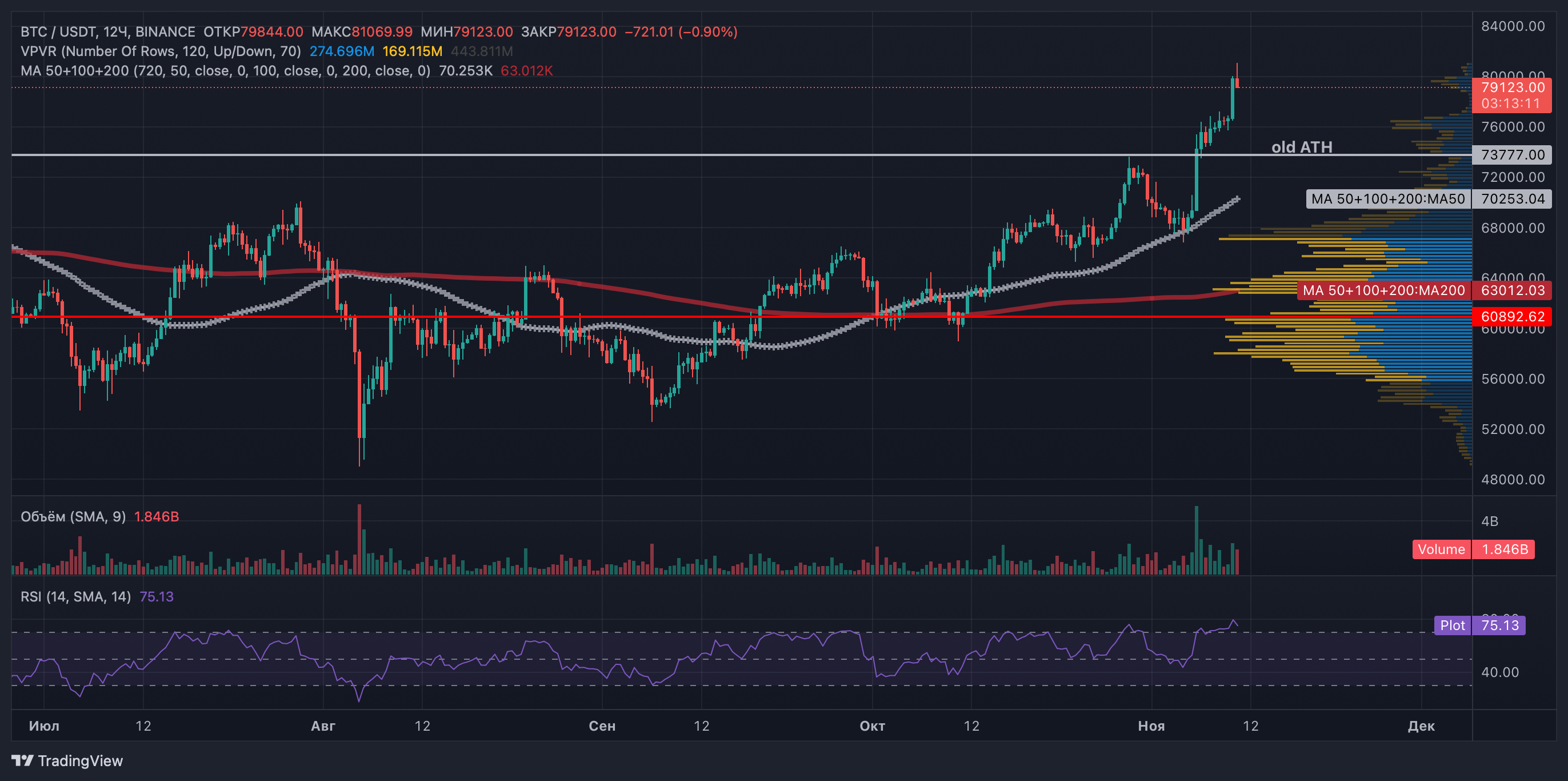
Task: Click the 52000.00 price scale label
Action: point(1513,429)
